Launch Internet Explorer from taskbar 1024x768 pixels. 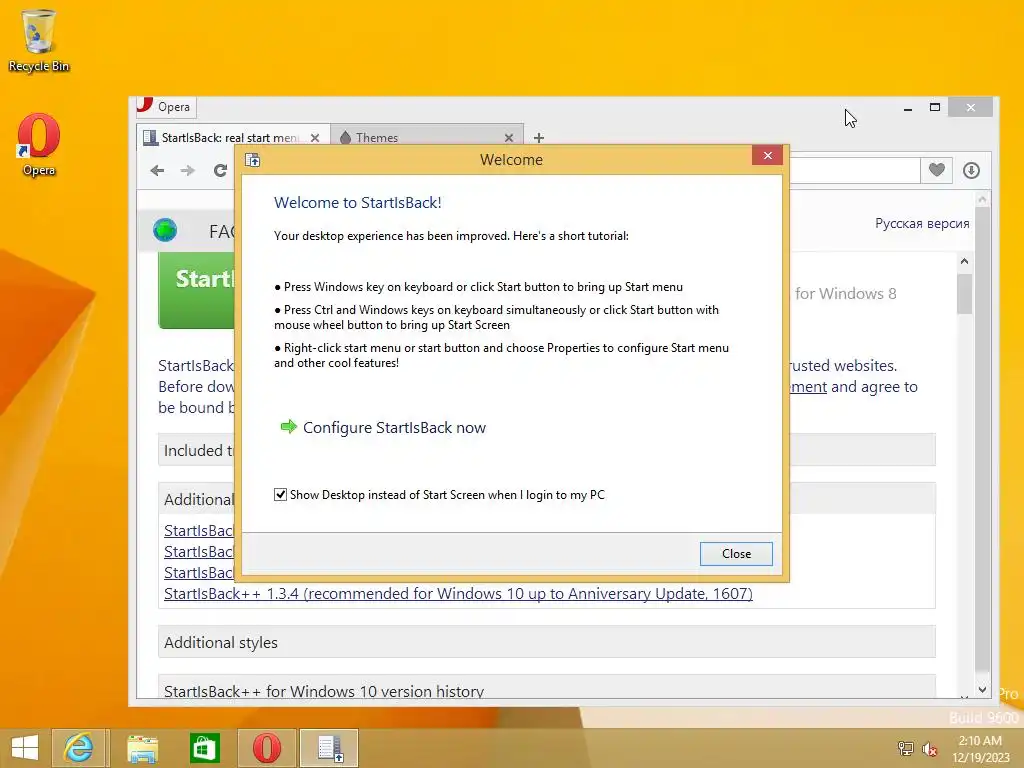click(78, 748)
